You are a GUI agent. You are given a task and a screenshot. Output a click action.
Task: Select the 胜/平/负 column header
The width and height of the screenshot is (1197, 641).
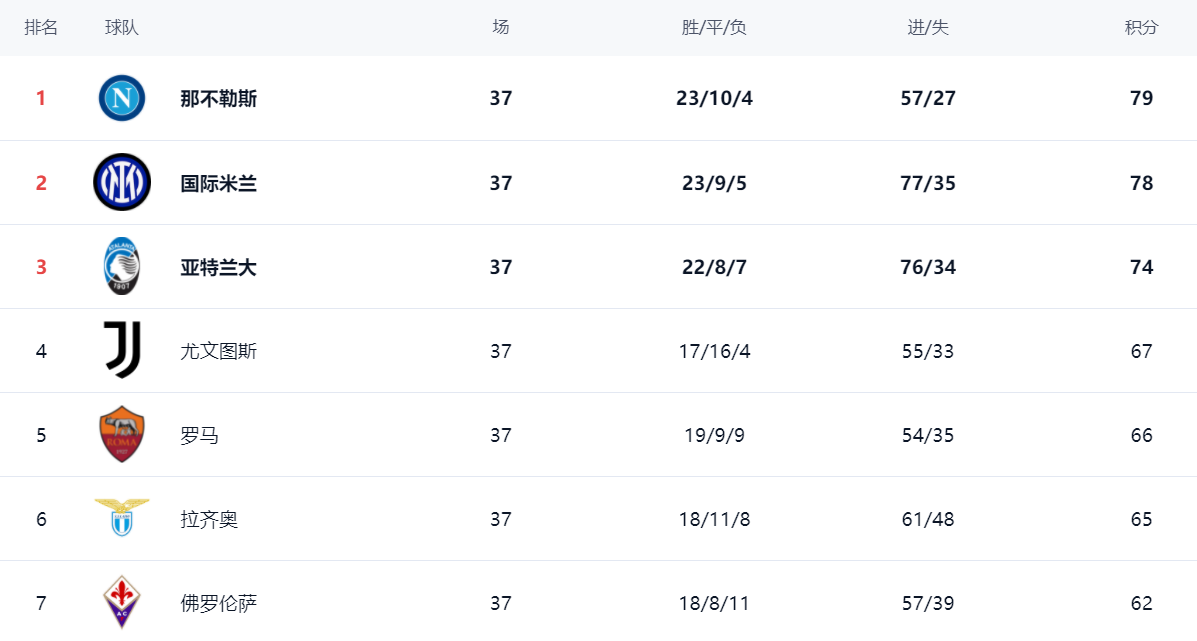click(x=714, y=27)
